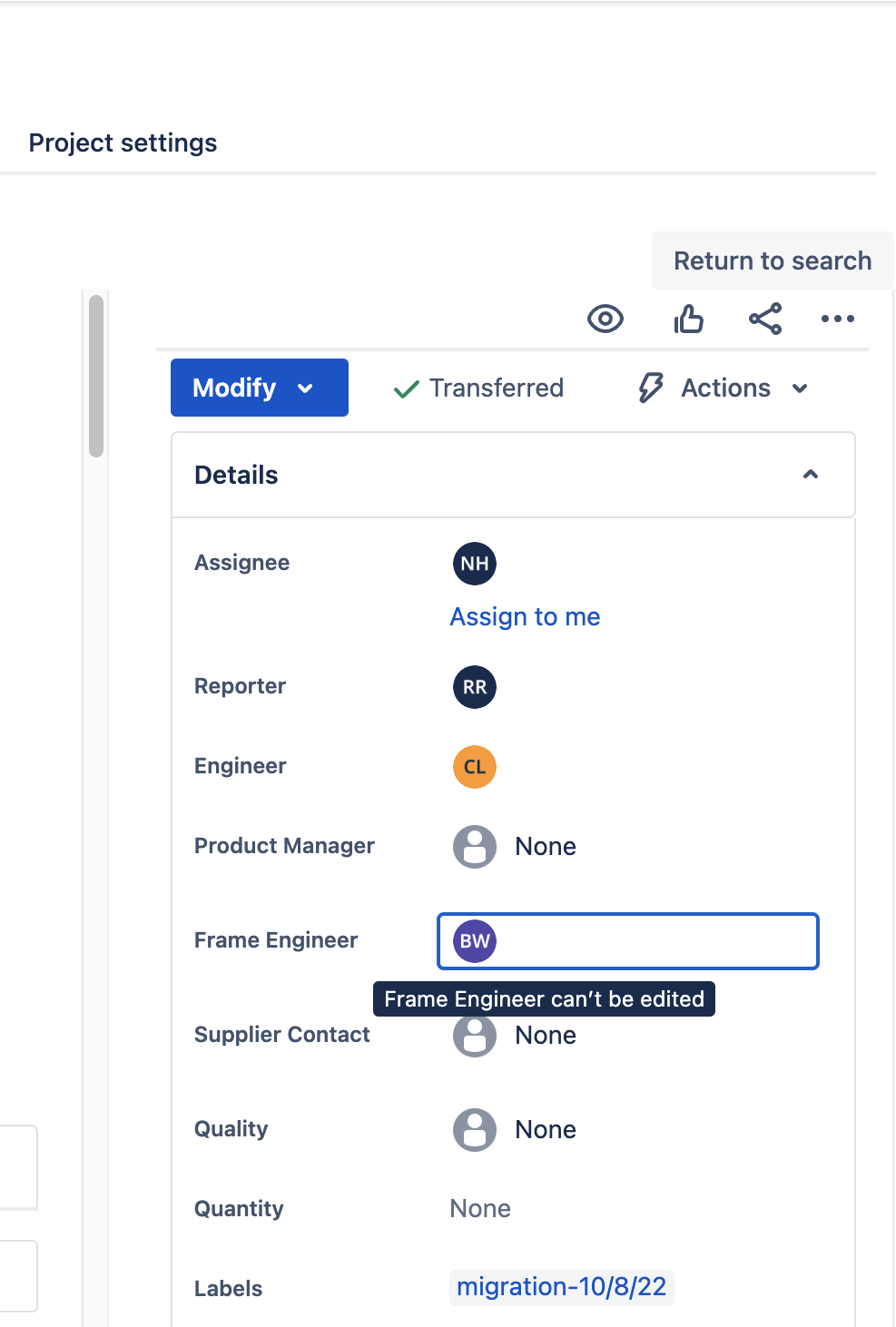Click Product Manager's empty user avatar
This screenshot has height=1327, width=896.
pos(475,847)
